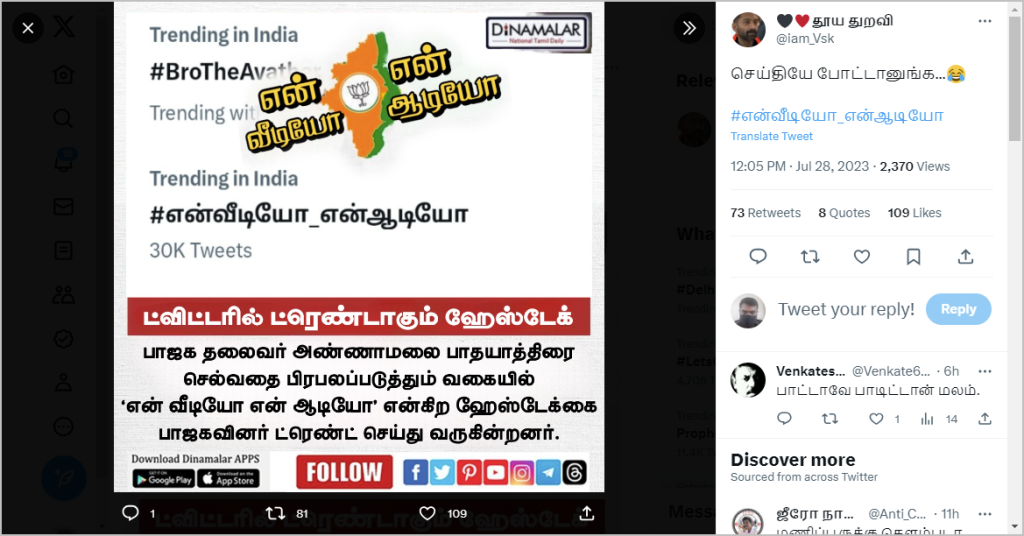Image resolution: width=1024 pixels, height=536 pixels.
Task: Like the tweet with the sidebar heart icon
Action: [861, 257]
